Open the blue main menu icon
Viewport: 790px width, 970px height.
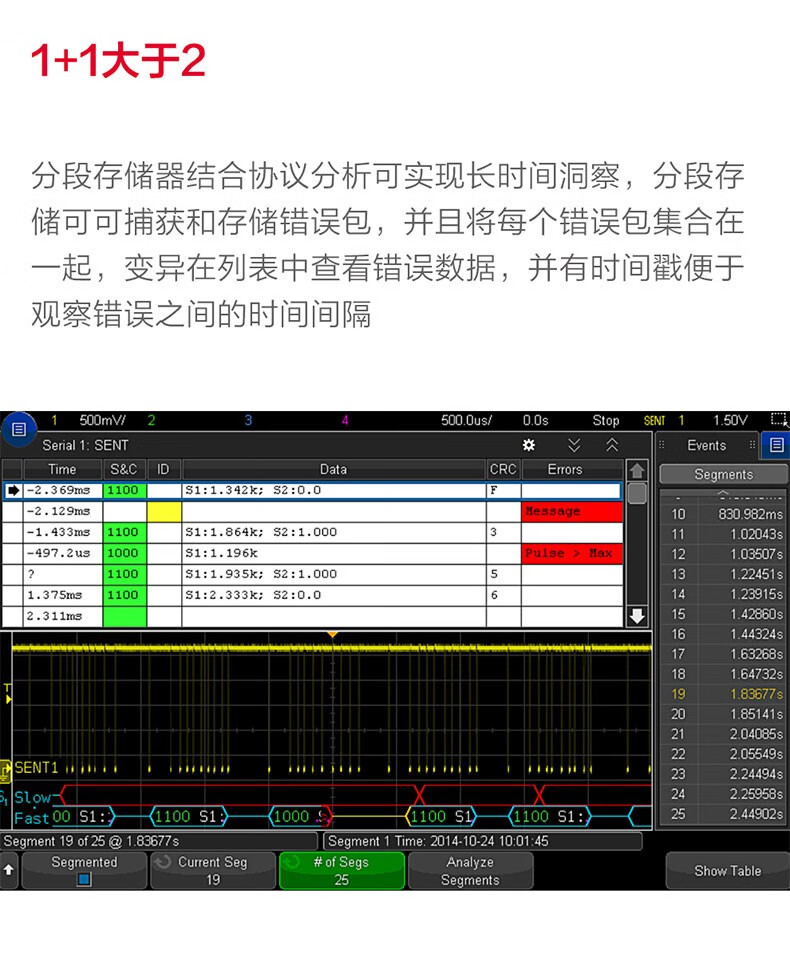(x=17, y=431)
